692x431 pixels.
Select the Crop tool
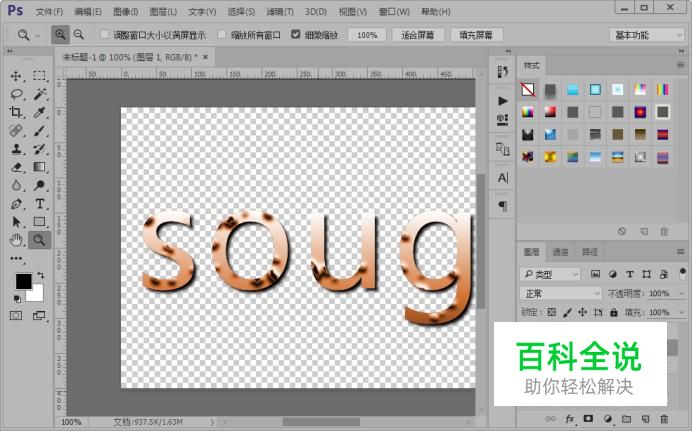click(x=16, y=112)
